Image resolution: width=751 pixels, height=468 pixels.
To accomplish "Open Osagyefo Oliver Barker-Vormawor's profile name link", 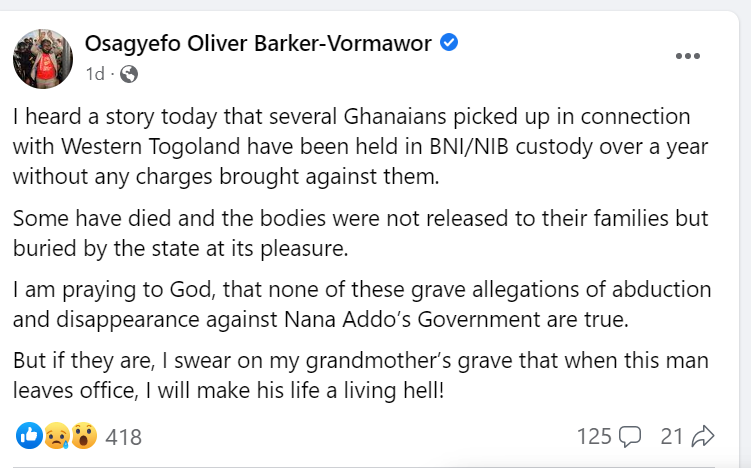I will [259, 43].
